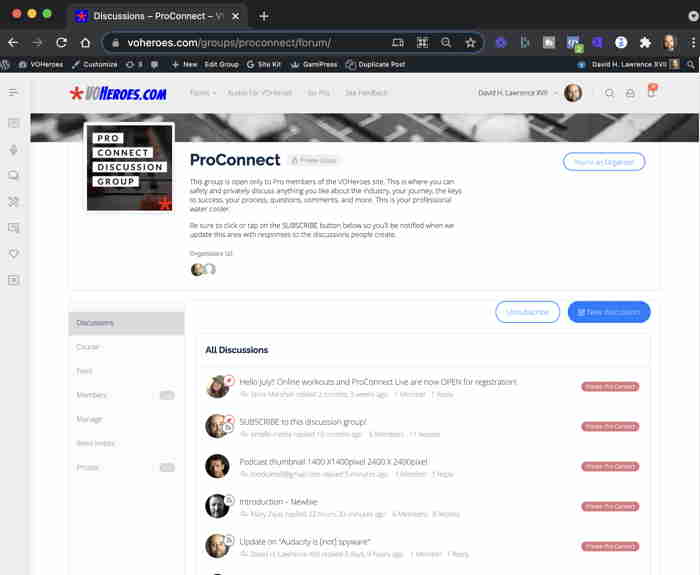Click the You're an Organizer button
The height and width of the screenshot is (575, 700).
pyautogui.click(x=604, y=162)
